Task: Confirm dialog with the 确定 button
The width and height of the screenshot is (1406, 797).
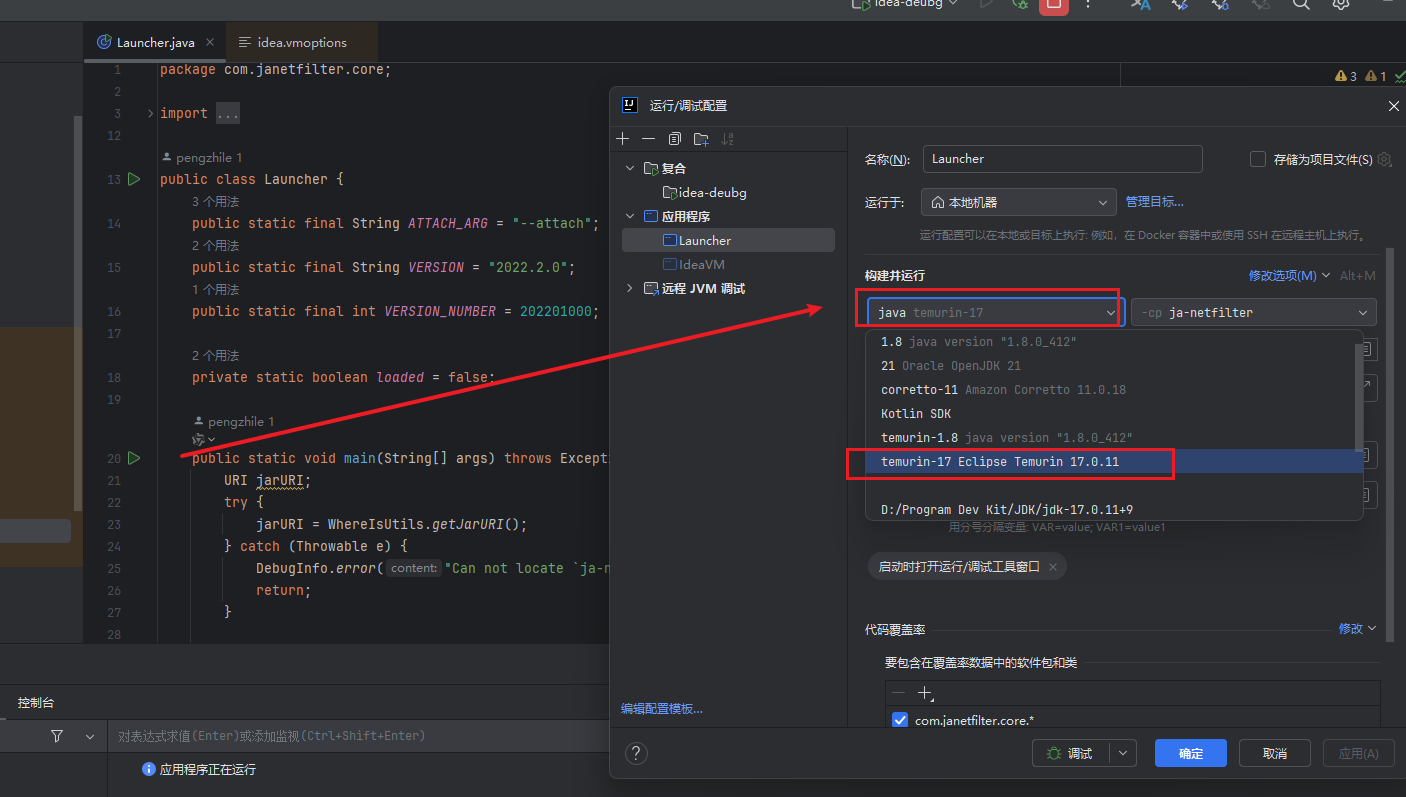Action: point(1190,752)
